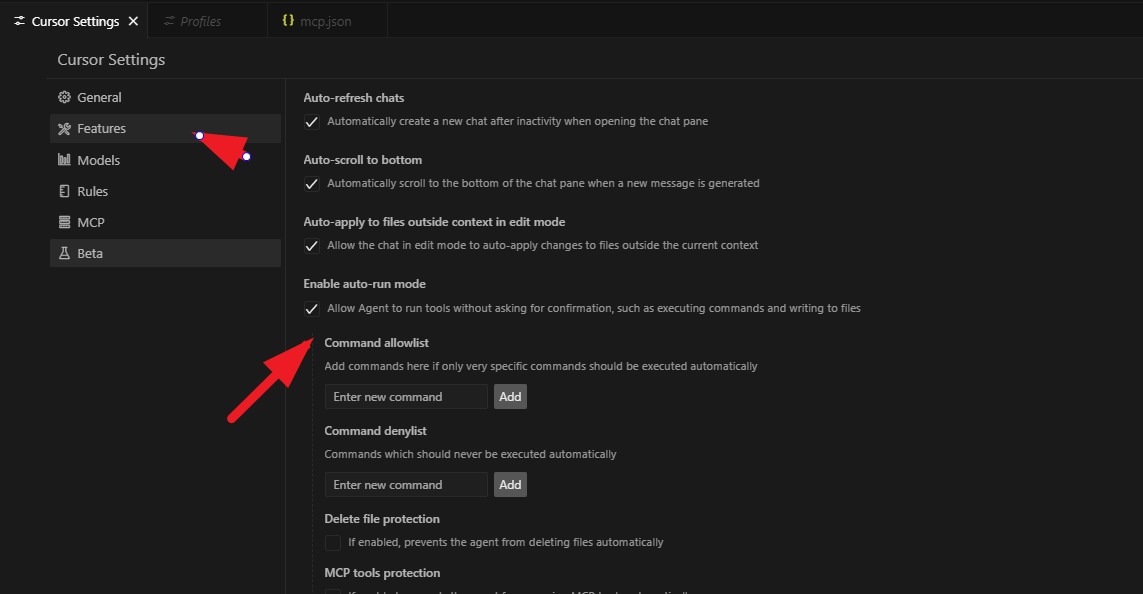
Task: Click the Profiles tab icon
Action: [x=169, y=21]
